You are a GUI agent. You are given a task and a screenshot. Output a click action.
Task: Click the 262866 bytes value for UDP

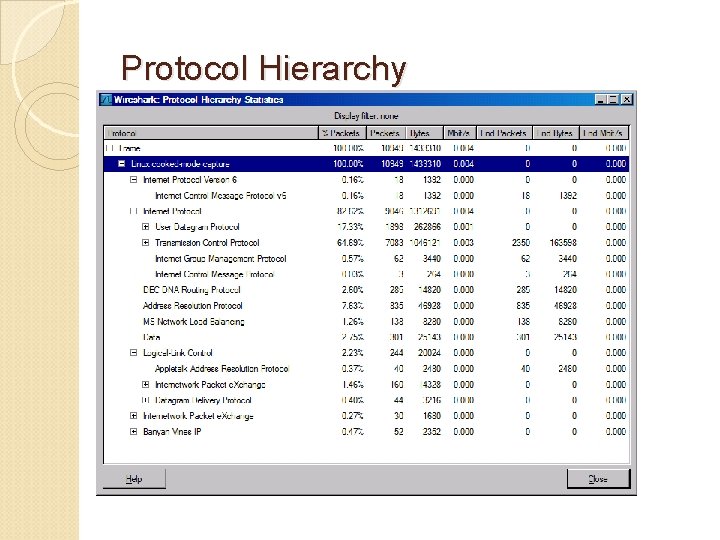point(427,227)
